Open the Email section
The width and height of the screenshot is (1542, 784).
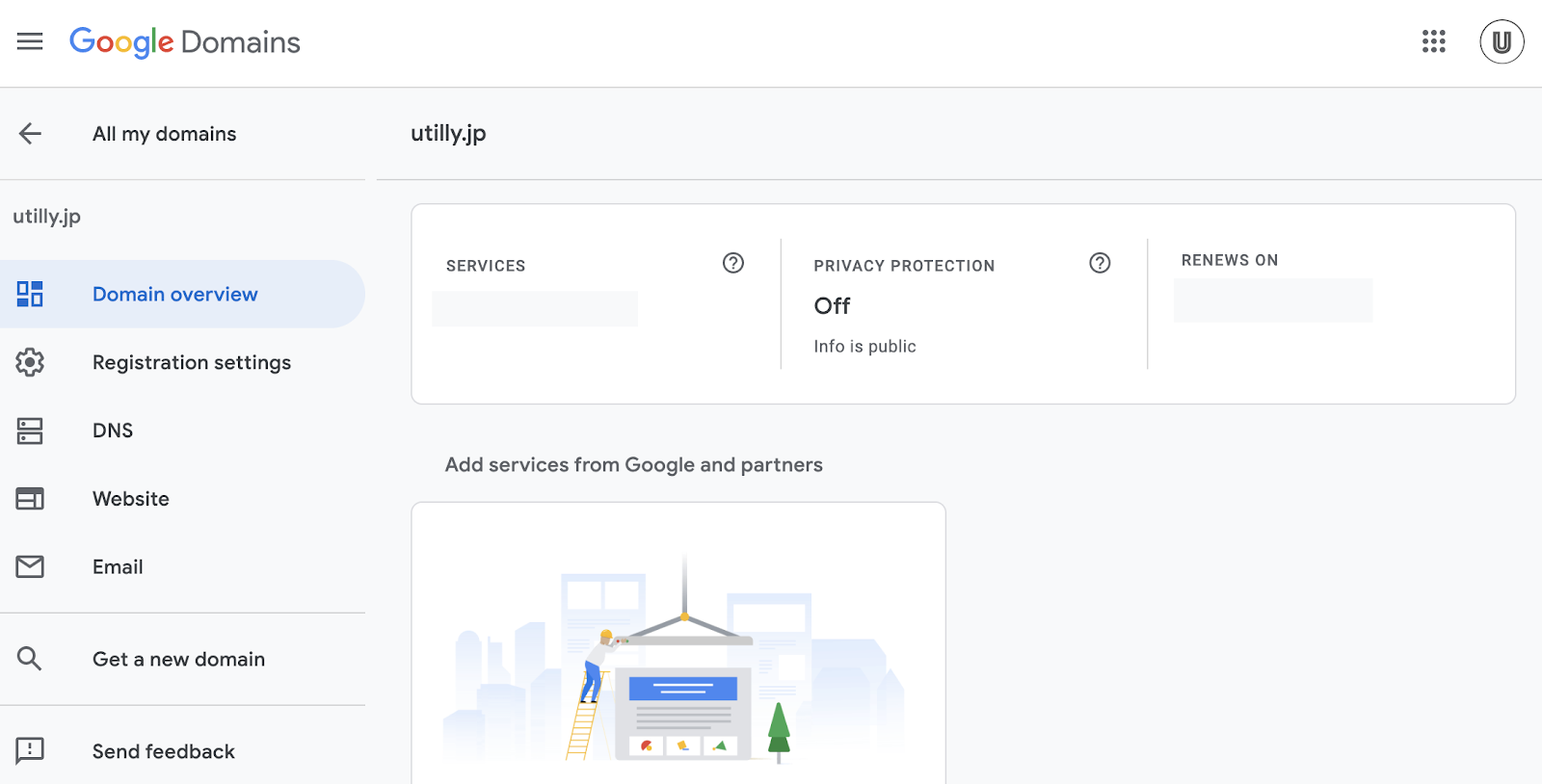point(182,566)
